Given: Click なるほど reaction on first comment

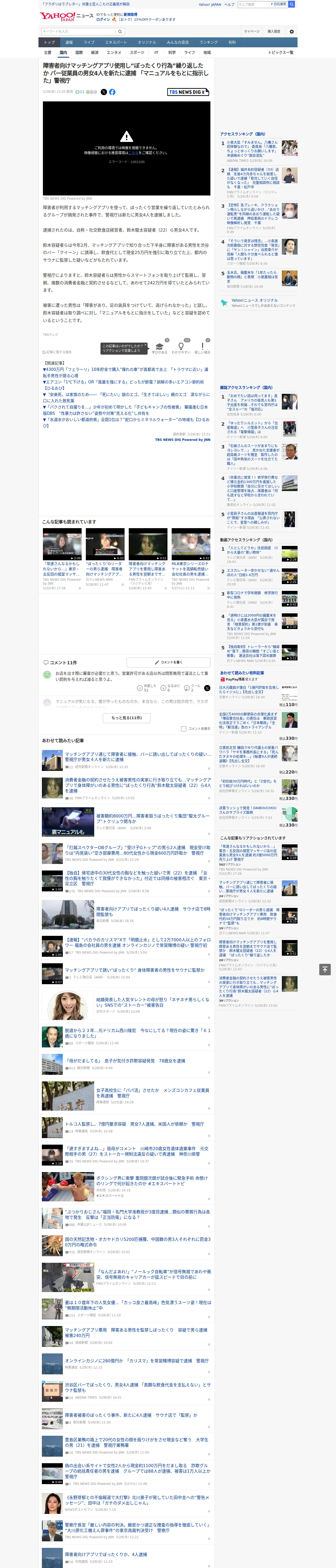Looking at the screenshot, I should [170, 688].
